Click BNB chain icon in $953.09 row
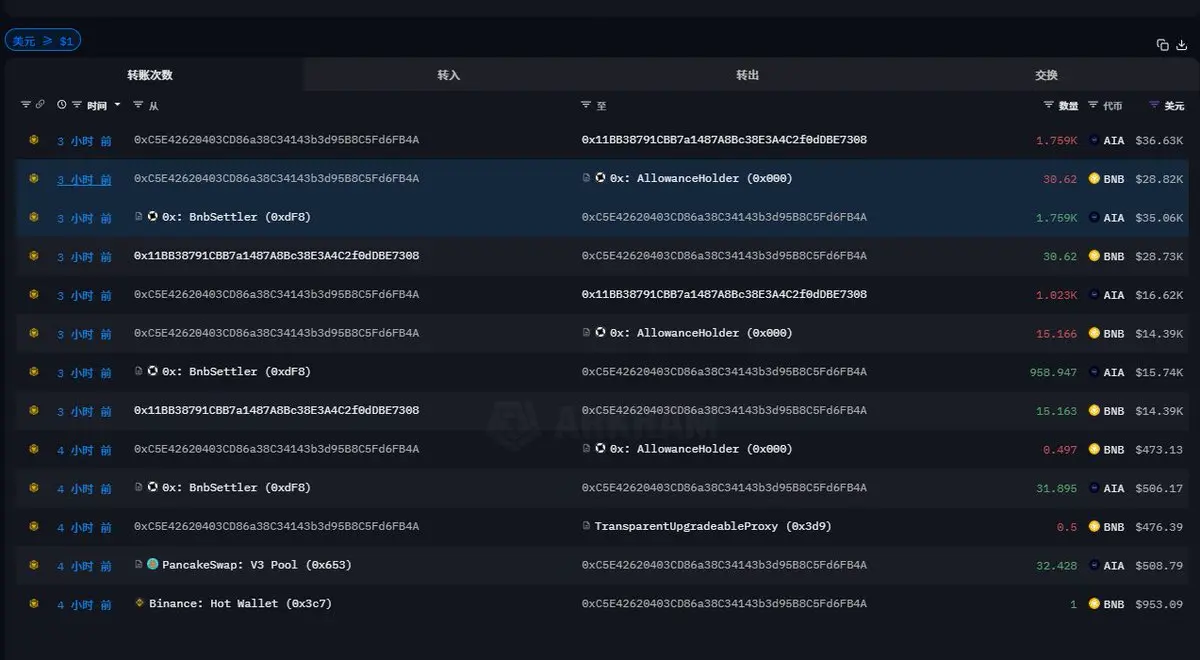This screenshot has width=1200, height=660. [33, 604]
